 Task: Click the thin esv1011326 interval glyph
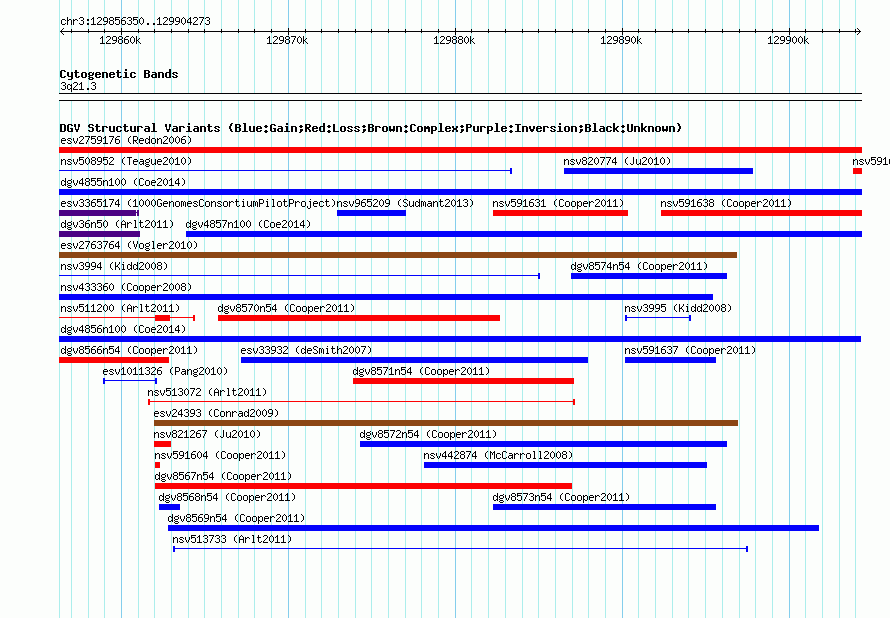130,381
